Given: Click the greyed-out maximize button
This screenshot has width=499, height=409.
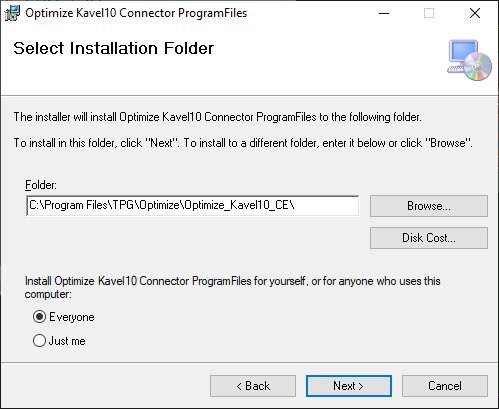Looking at the screenshot, I should tap(429, 13).
